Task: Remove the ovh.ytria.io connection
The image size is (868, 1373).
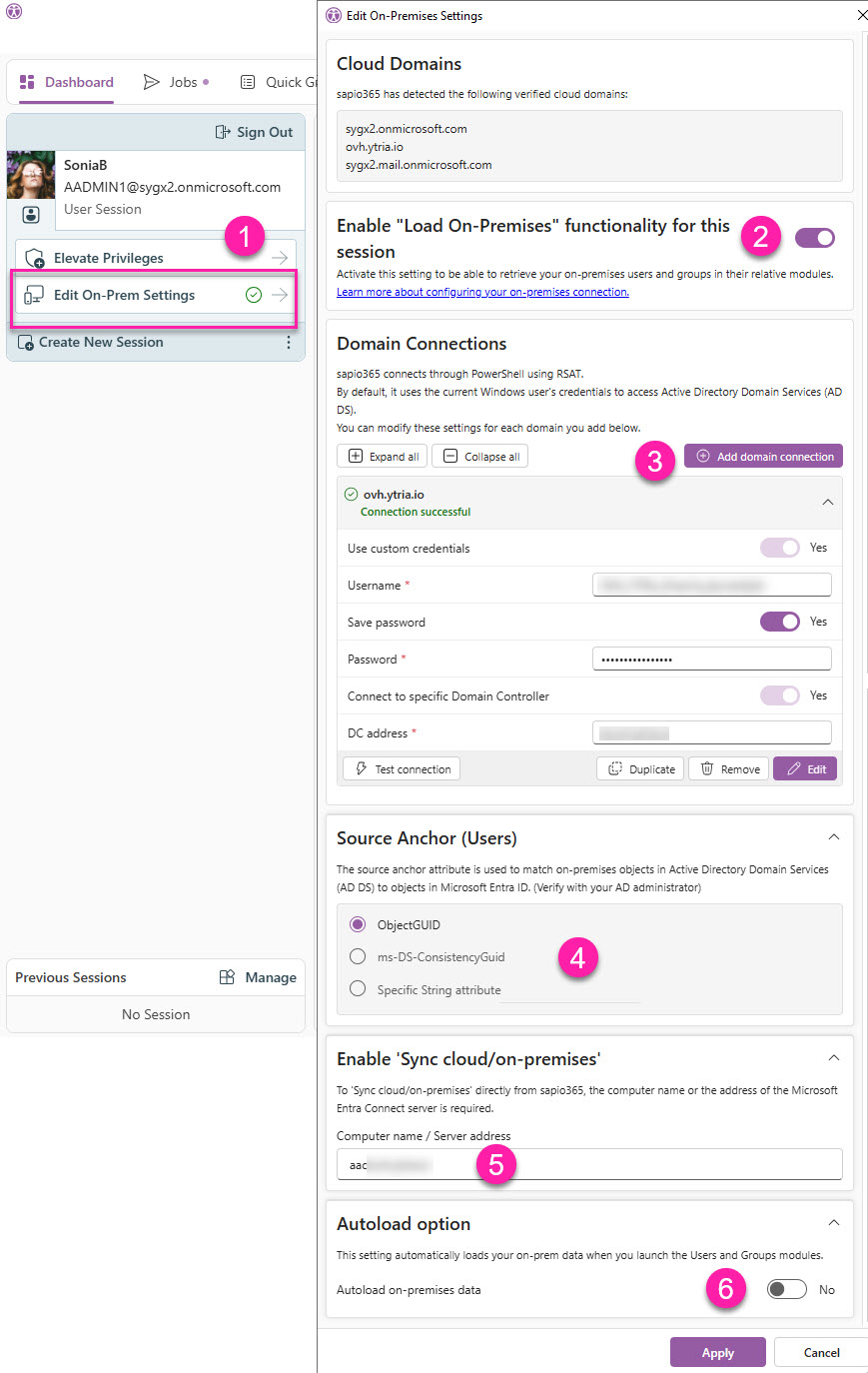Action: (x=729, y=769)
